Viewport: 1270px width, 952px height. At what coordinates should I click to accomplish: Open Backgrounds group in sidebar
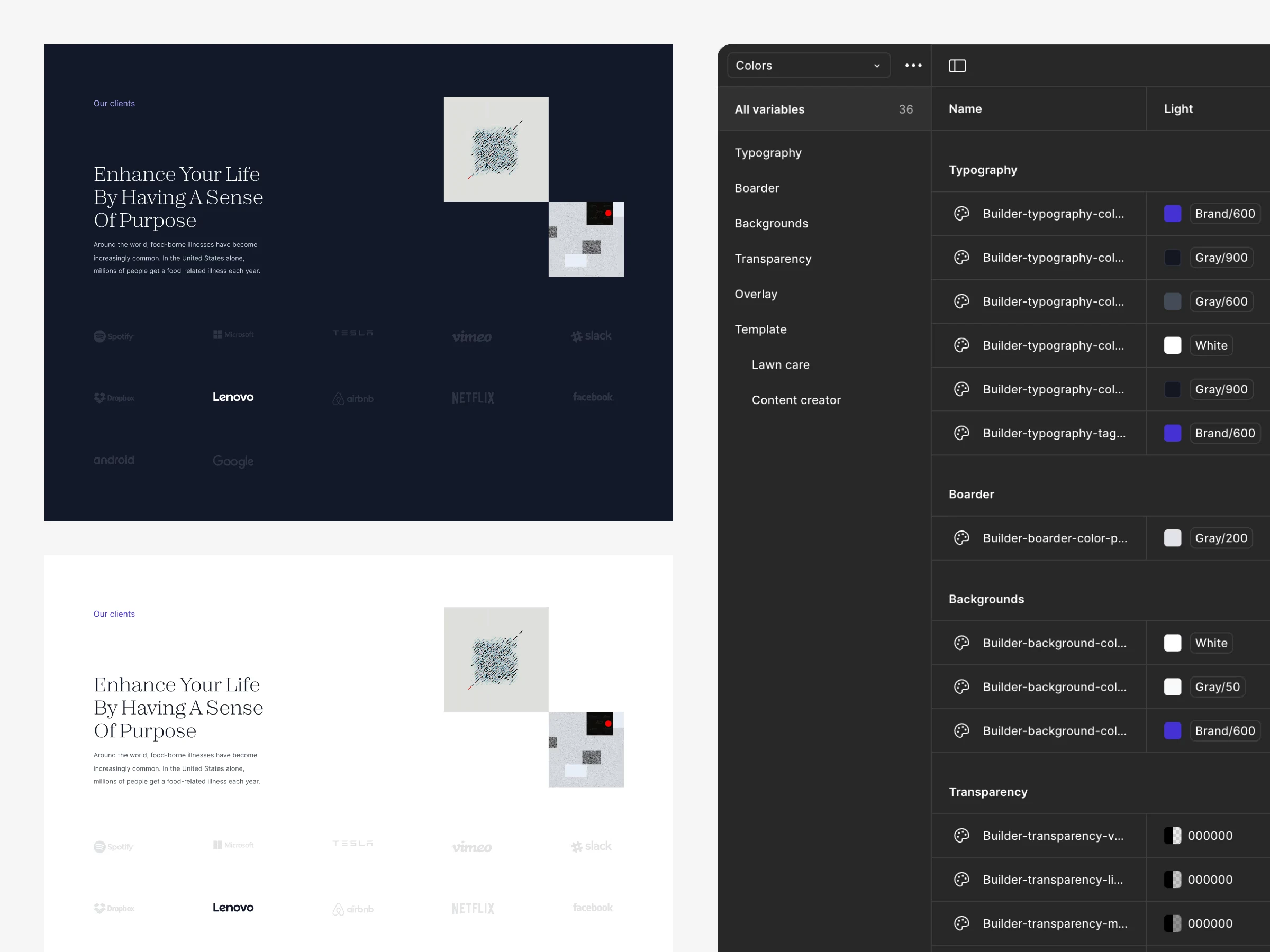(770, 223)
